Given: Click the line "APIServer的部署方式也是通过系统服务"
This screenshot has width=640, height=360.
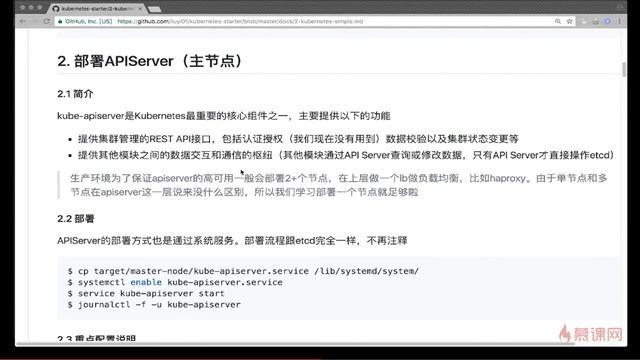Looking at the screenshot, I should point(232,240).
